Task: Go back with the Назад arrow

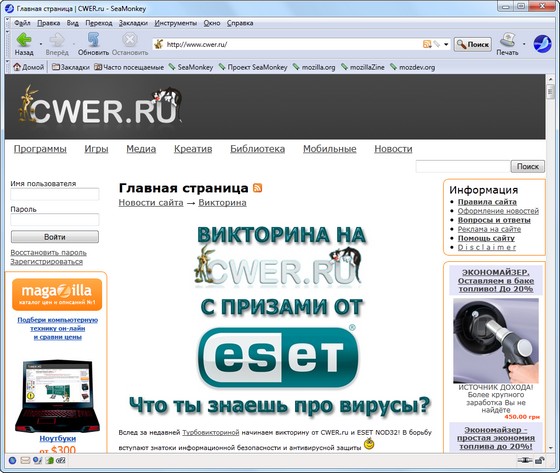Action: tap(24, 44)
